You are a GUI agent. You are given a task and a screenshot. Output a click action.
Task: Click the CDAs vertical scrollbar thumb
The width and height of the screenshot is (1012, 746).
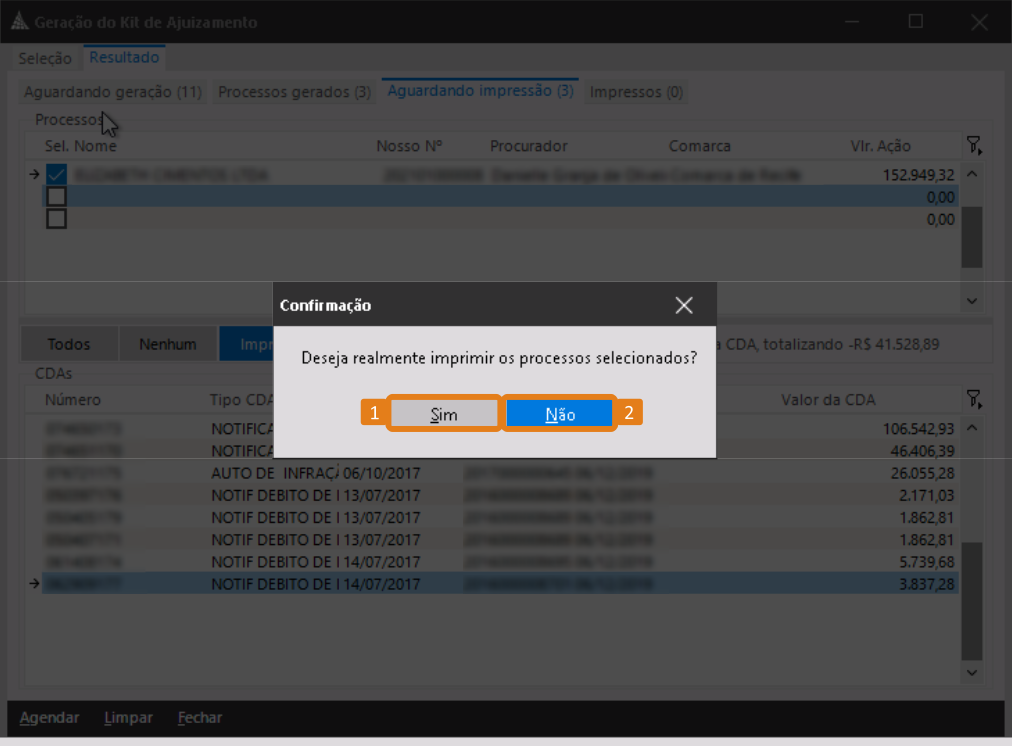[x=972, y=601]
